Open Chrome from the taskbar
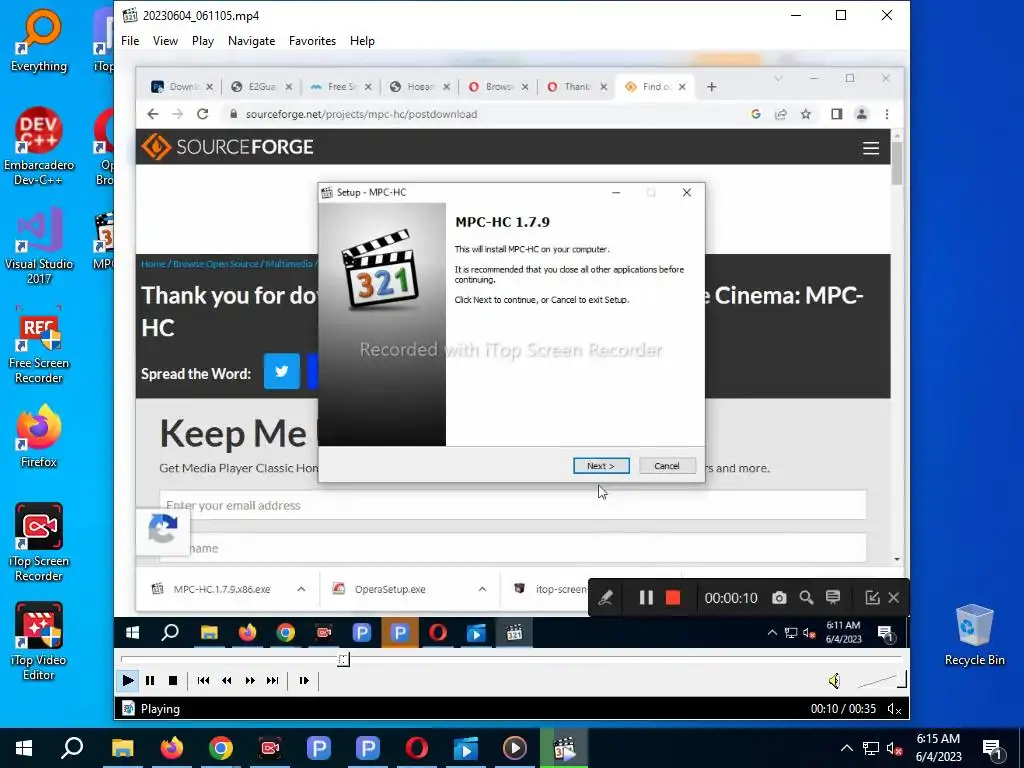The width and height of the screenshot is (1024, 768). [221, 748]
